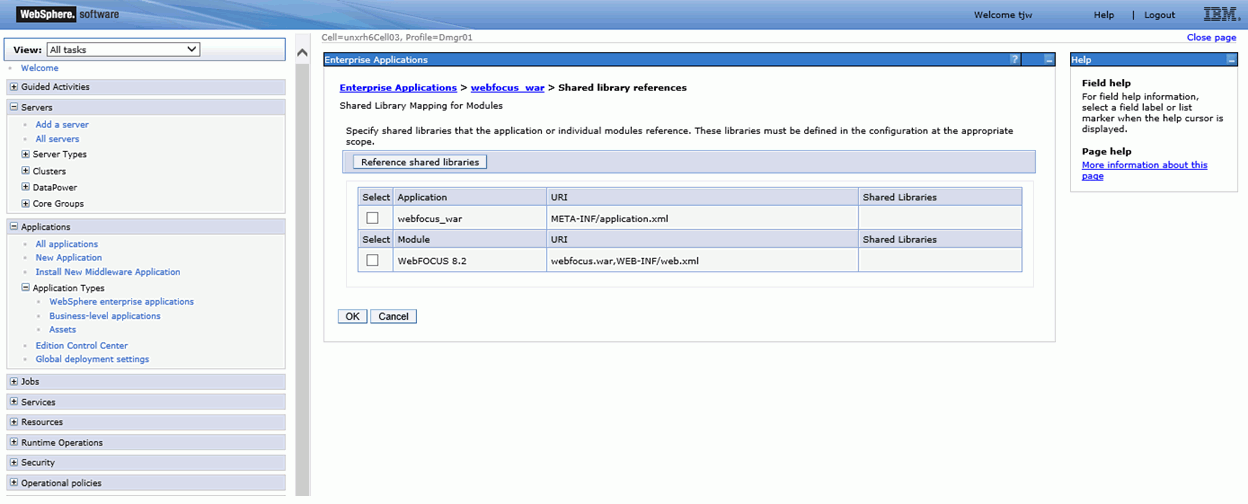Click Enterprise Applications breadcrumb link
This screenshot has width=1248, height=504.
(x=398, y=88)
